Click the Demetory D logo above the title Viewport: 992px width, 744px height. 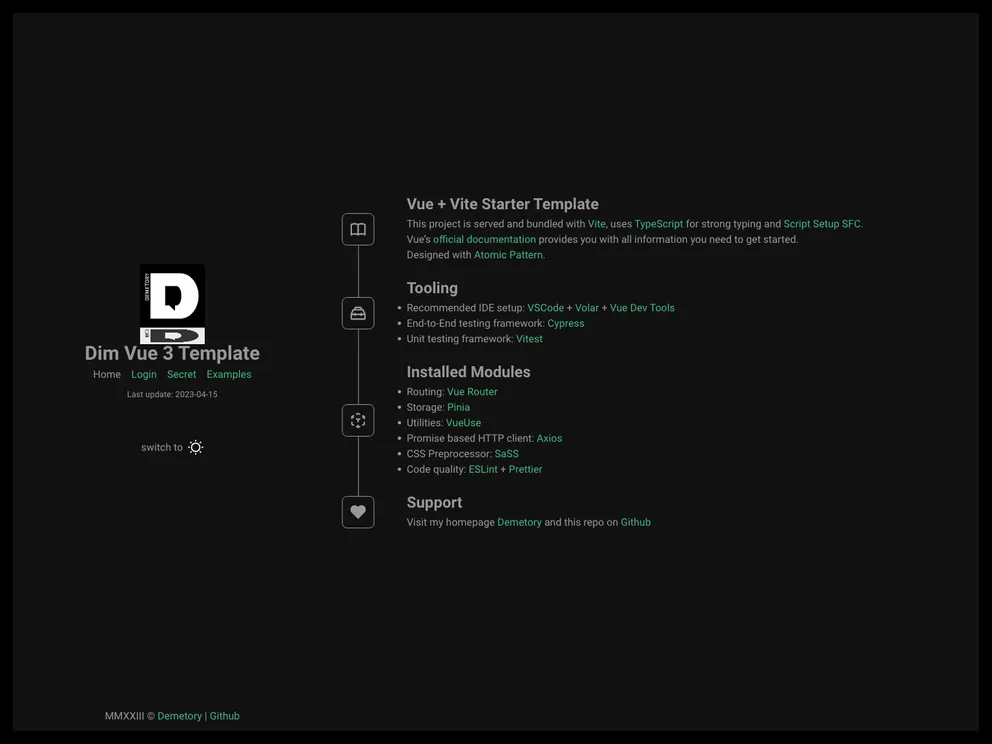tap(172, 304)
